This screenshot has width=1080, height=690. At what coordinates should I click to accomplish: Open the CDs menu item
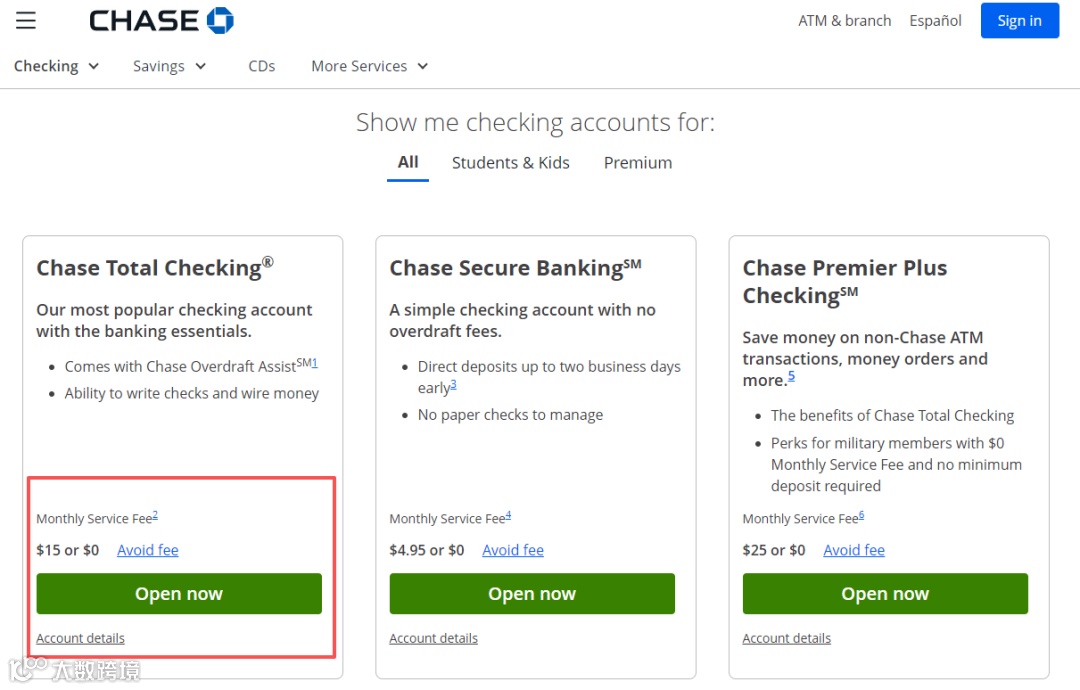tap(262, 66)
